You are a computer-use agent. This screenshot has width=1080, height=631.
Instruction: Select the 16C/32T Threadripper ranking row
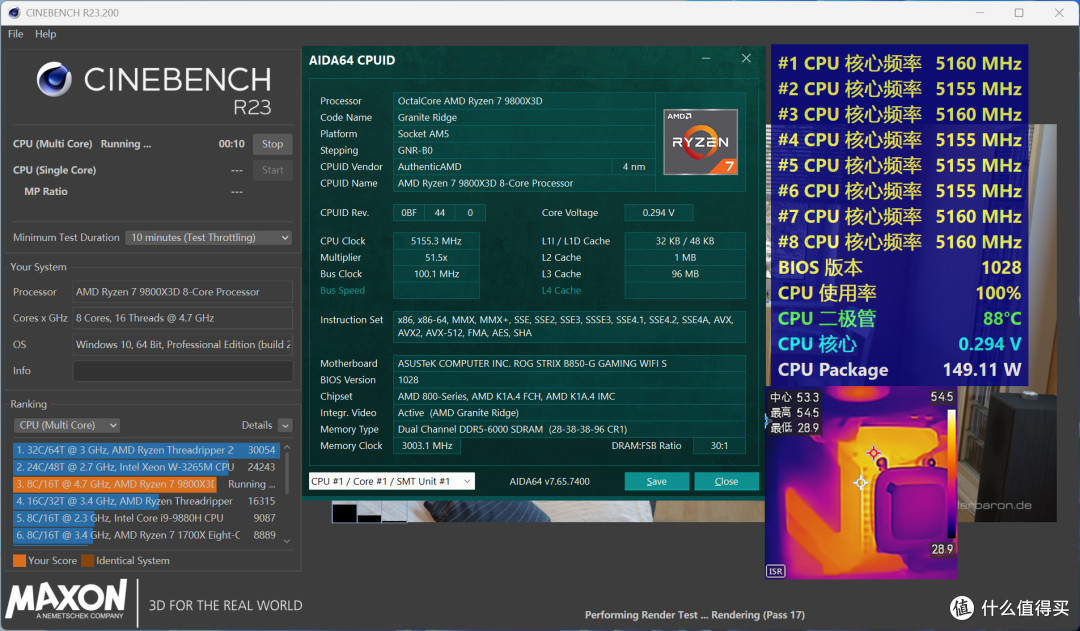click(146, 501)
